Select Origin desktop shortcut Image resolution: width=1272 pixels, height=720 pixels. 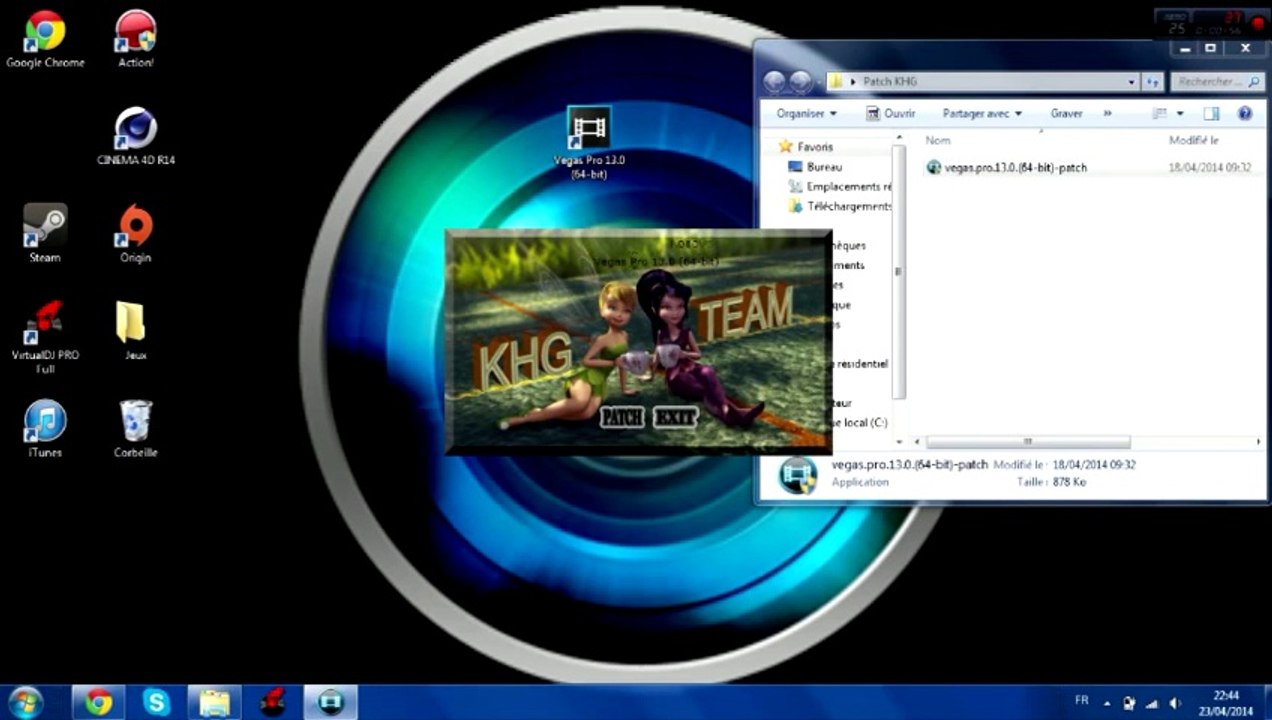tap(135, 234)
